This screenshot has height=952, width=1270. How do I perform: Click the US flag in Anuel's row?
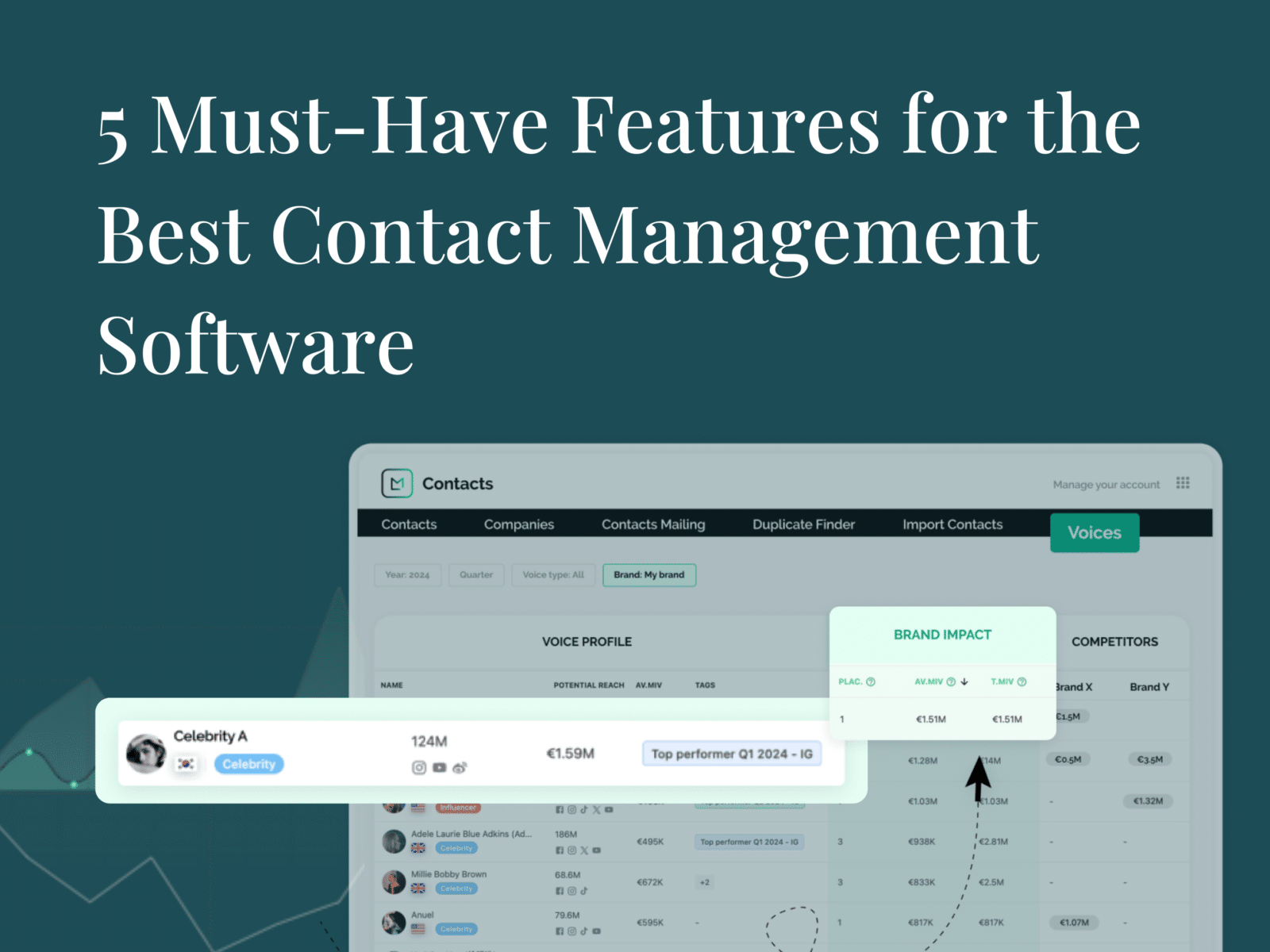pyautogui.click(x=418, y=929)
